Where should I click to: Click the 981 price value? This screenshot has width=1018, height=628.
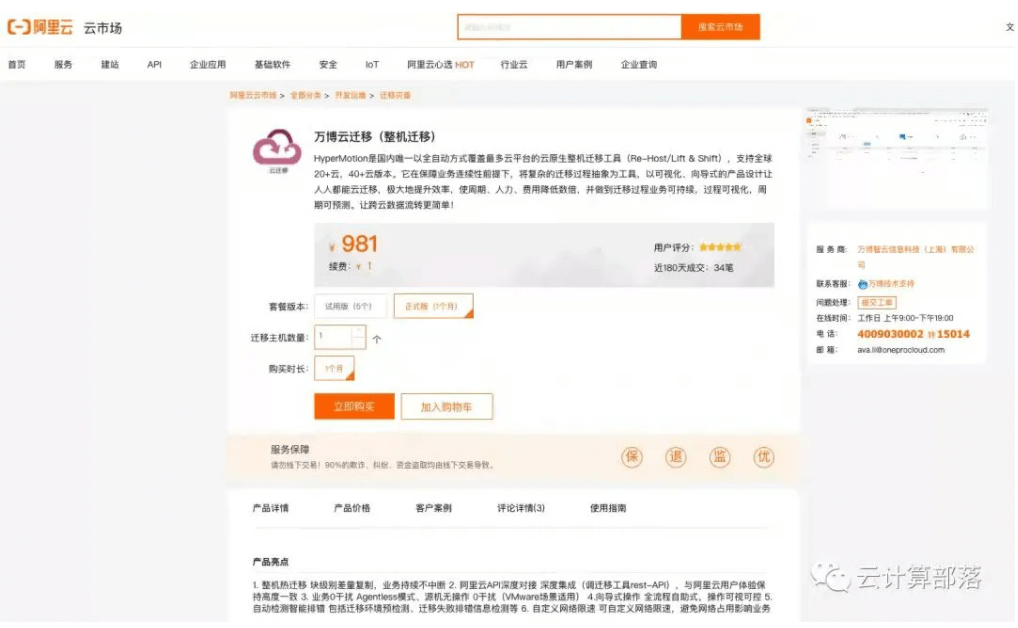tap(359, 244)
